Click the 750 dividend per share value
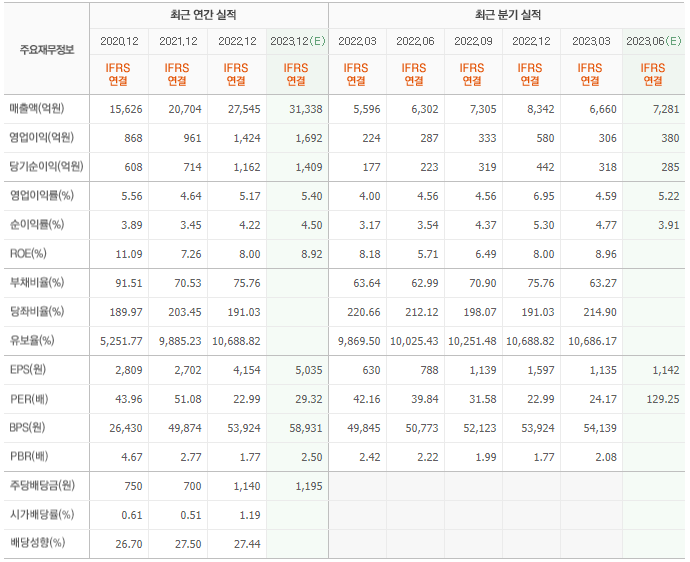 pyautogui.click(x=133, y=487)
